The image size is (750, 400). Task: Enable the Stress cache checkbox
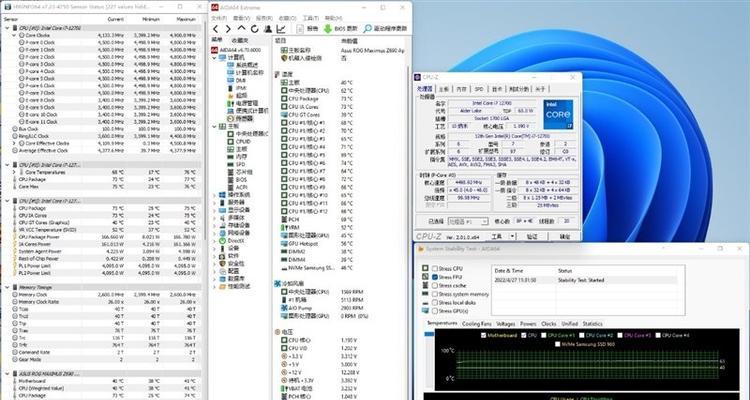(x=435, y=286)
